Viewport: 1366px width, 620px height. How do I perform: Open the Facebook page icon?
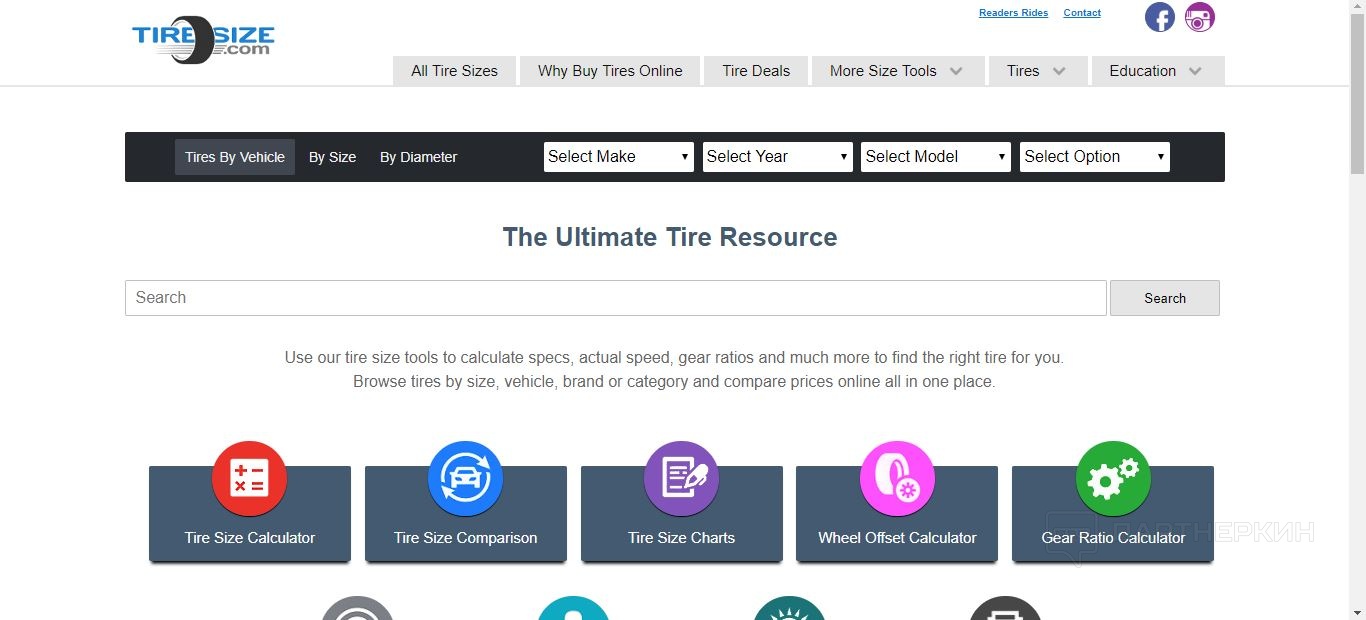(1159, 17)
